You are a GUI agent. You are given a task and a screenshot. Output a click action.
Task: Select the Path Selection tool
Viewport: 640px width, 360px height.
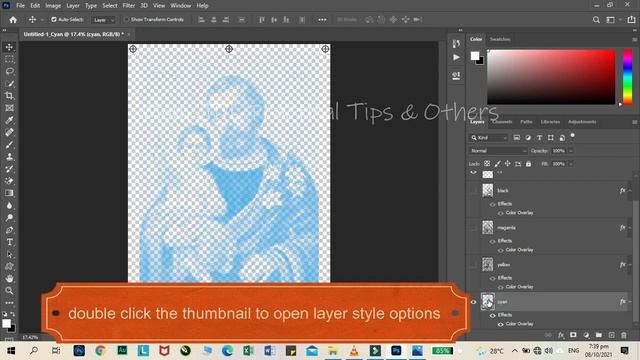[9, 254]
